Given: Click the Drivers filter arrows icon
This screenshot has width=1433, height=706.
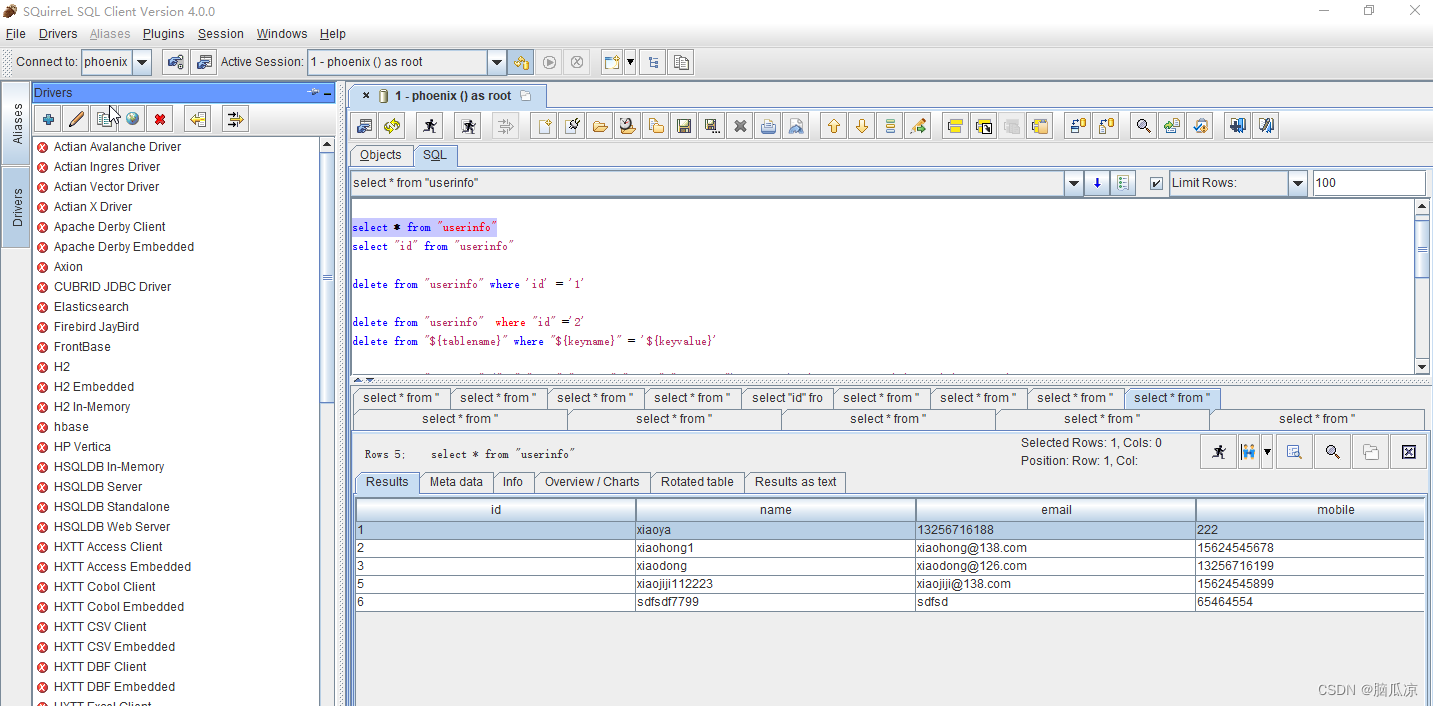Looking at the screenshot, I should coord(235,120).
